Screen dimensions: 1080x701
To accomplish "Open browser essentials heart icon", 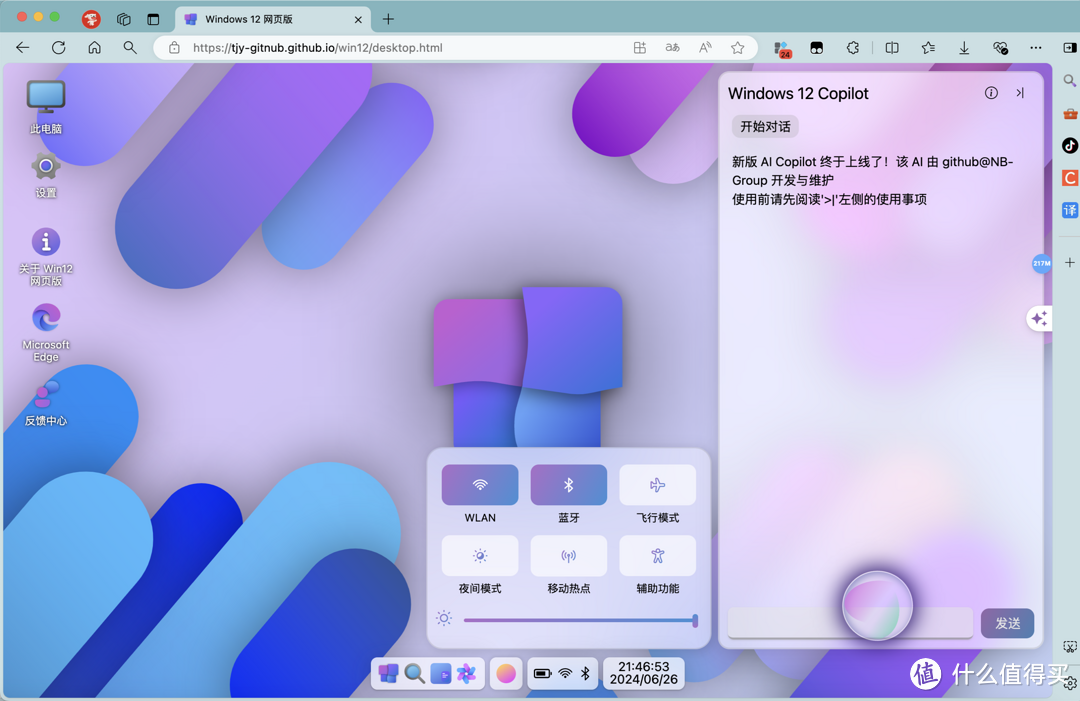I will click(x=1000, y=48).
